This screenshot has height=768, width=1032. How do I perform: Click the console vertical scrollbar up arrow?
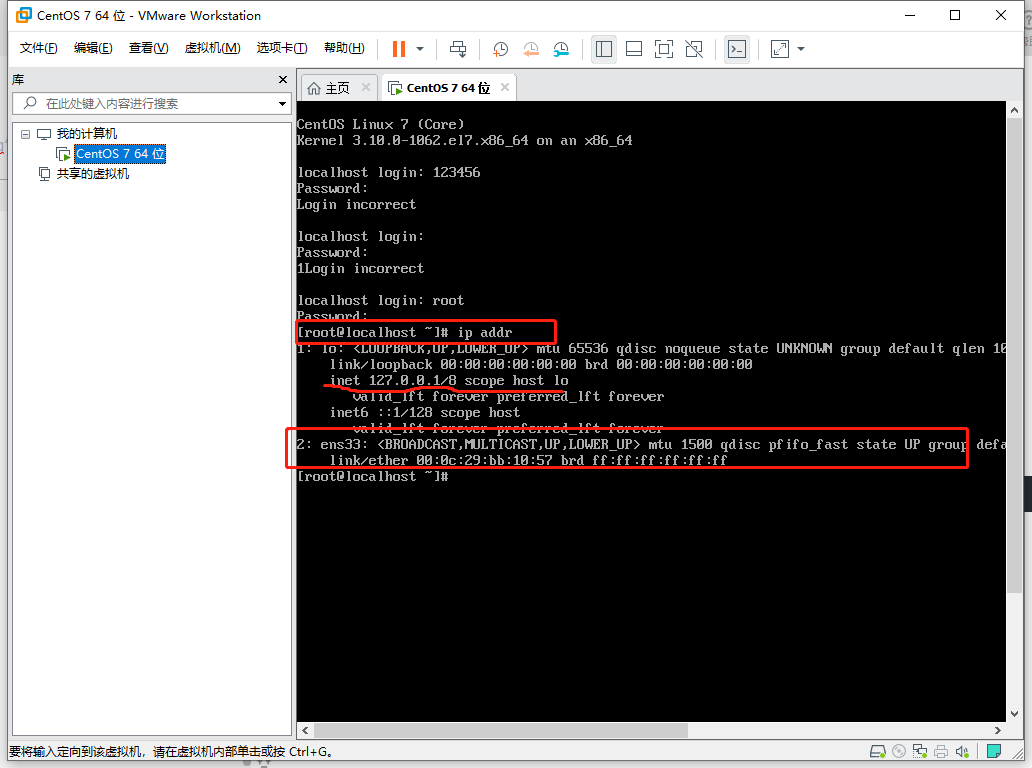(1014, 111)
